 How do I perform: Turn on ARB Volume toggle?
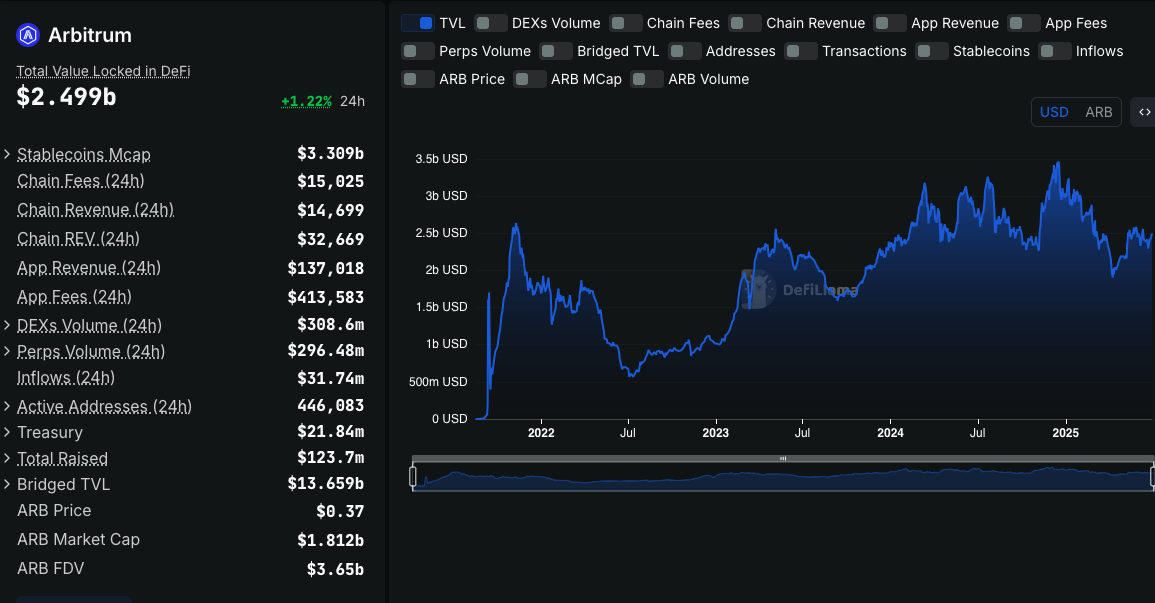[x=647, y=79]
